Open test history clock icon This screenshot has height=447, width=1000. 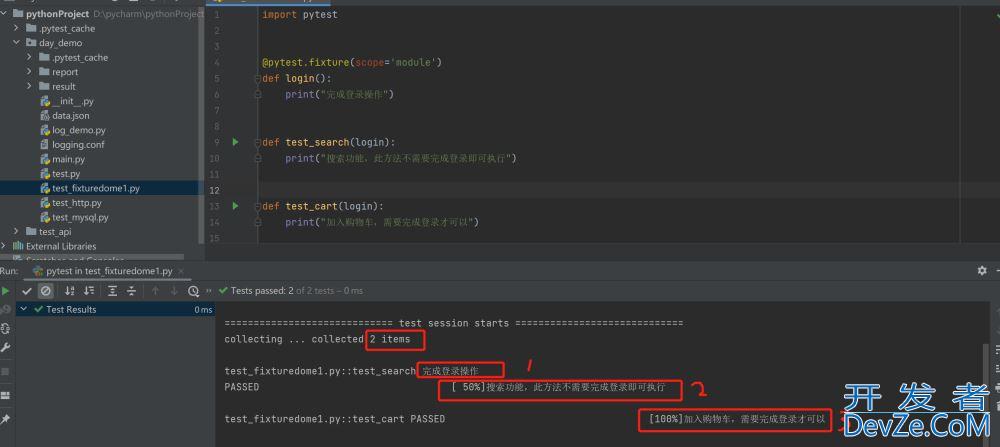(193, 291)
